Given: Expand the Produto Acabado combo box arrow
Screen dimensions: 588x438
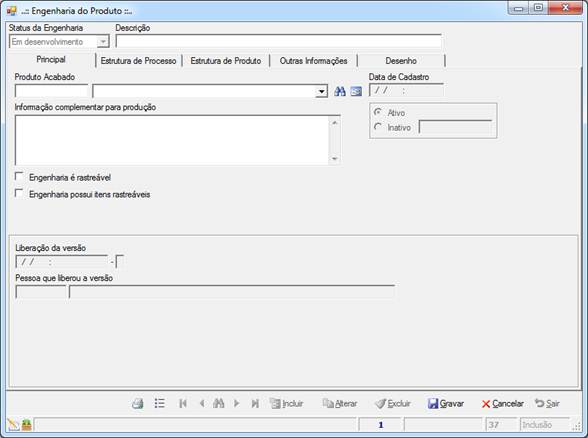Looking at the screenshot, I should 321,91.
